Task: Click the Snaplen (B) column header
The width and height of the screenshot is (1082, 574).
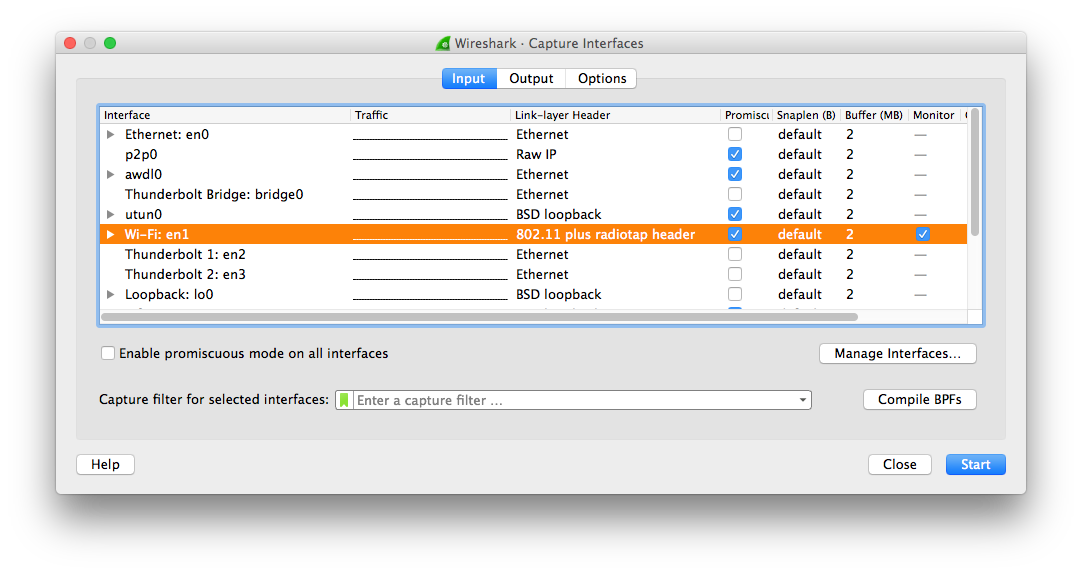Action: coord(806,115)
